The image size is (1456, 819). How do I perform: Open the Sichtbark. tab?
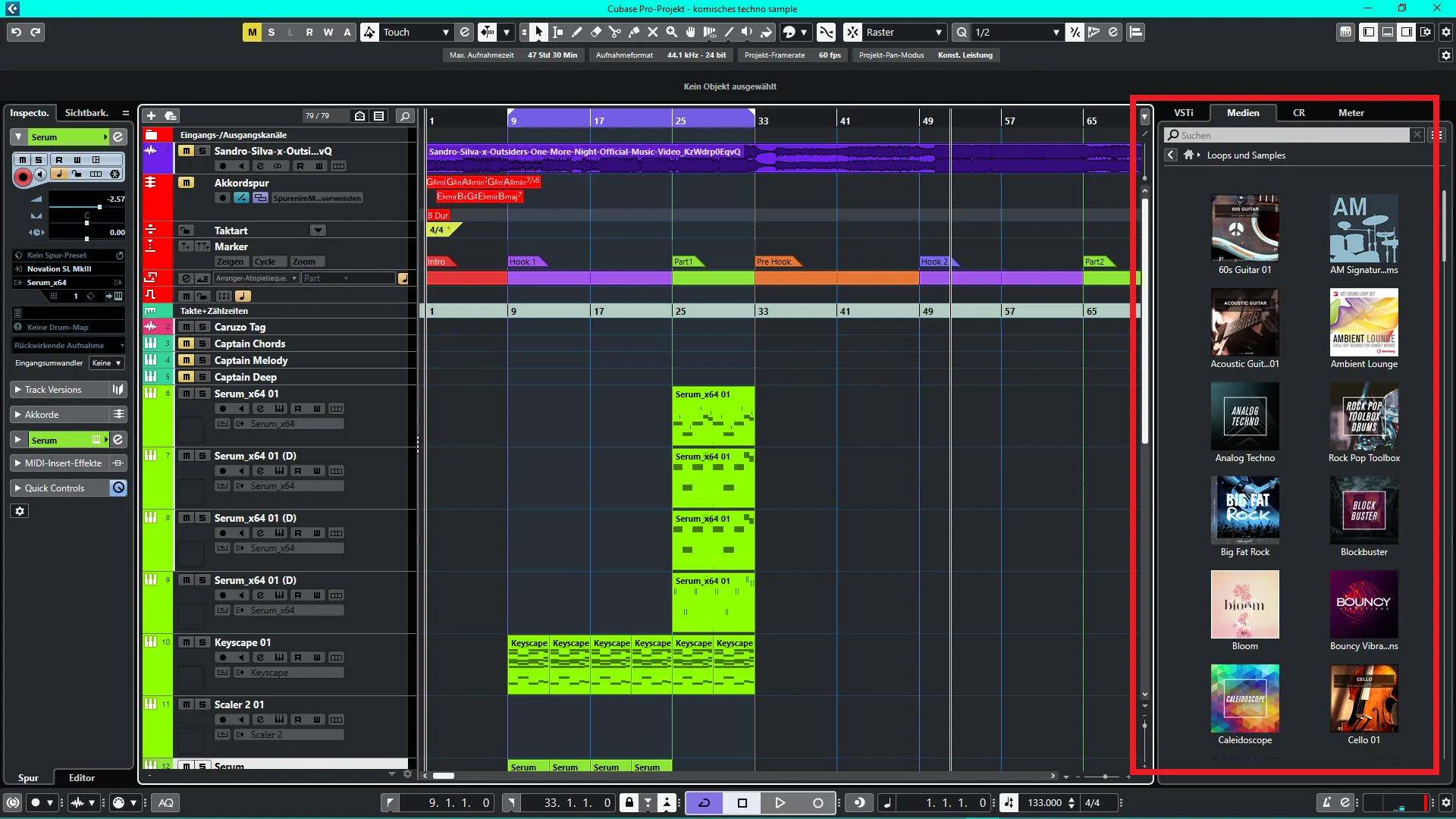click(86, 112)
